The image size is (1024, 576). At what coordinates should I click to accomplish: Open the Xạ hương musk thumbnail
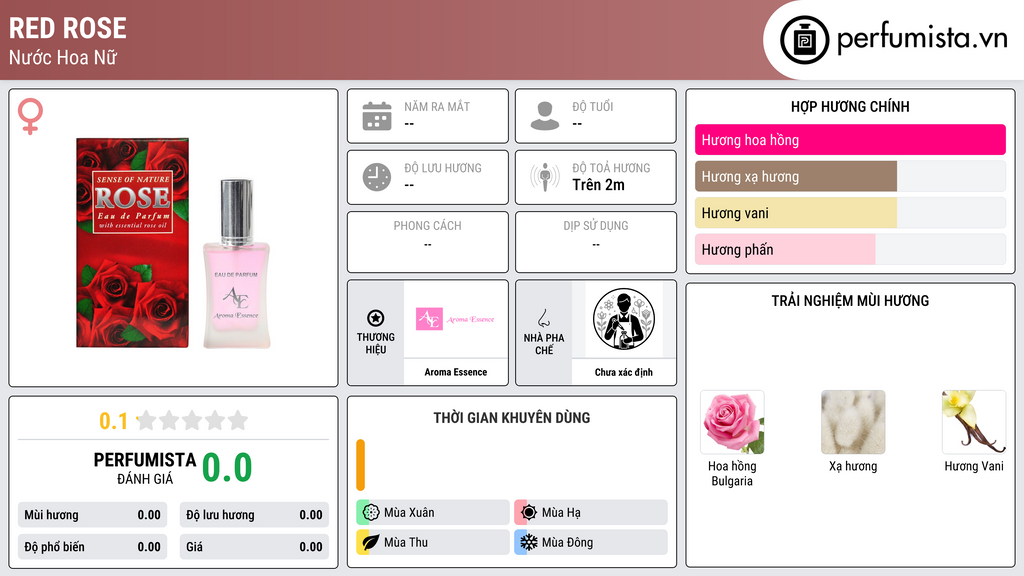click(853, 422)
